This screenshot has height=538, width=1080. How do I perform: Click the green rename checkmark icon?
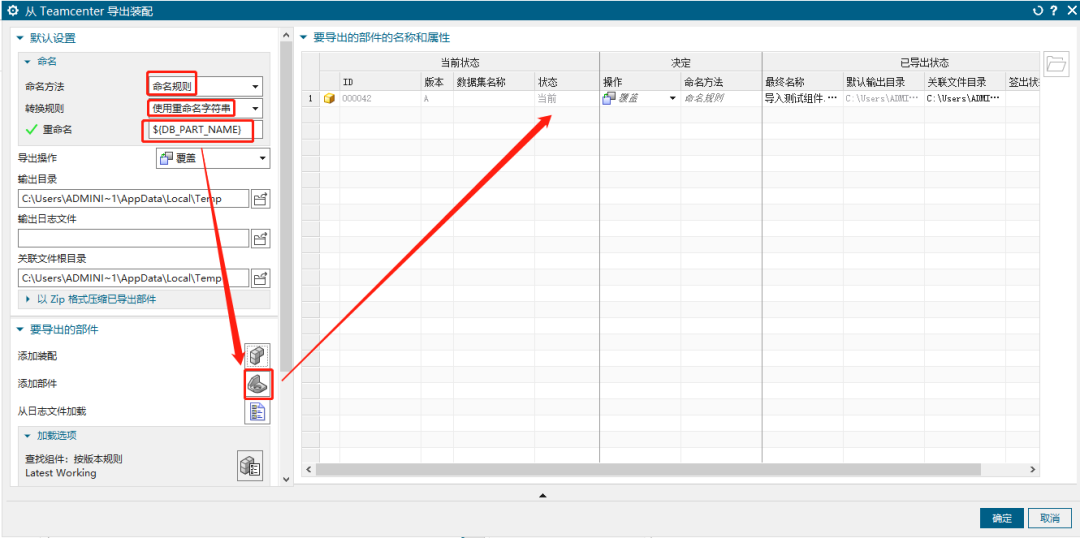(30, 130)
